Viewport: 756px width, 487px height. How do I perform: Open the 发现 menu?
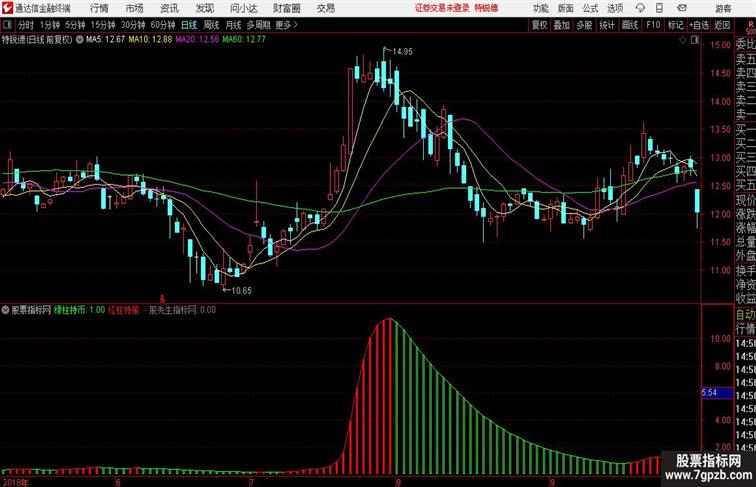click(205, 8)
